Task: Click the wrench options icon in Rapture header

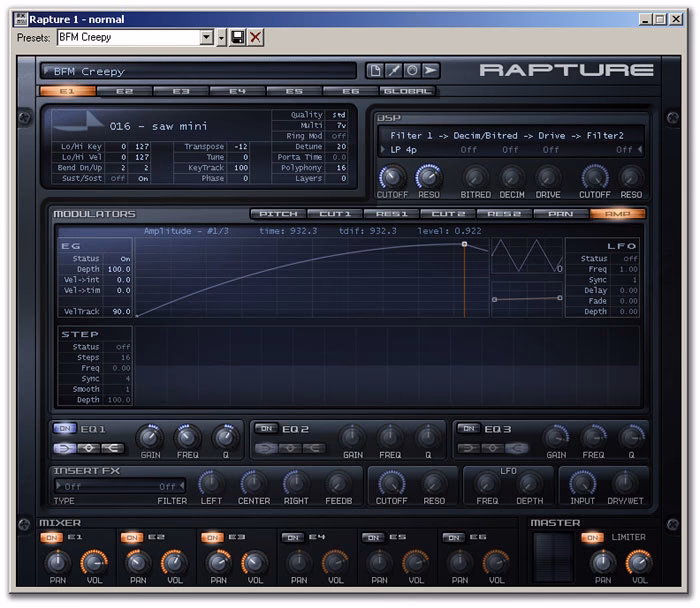Action: point(393,71)
